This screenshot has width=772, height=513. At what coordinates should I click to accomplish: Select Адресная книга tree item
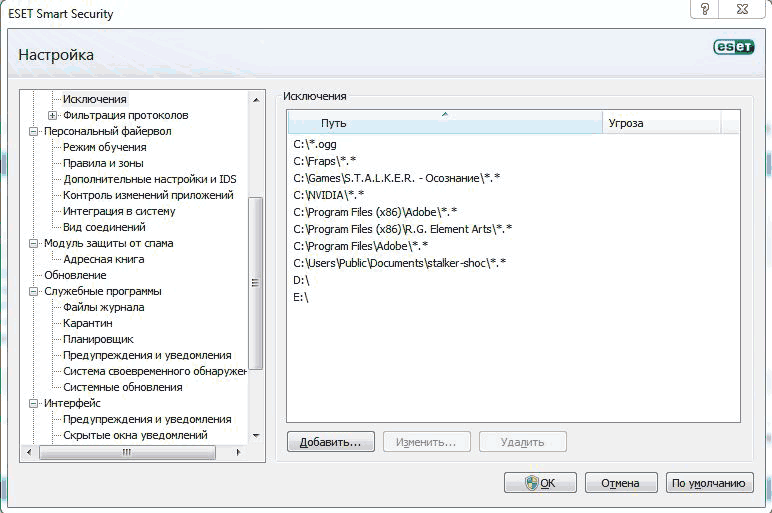[x=103, y=259]
